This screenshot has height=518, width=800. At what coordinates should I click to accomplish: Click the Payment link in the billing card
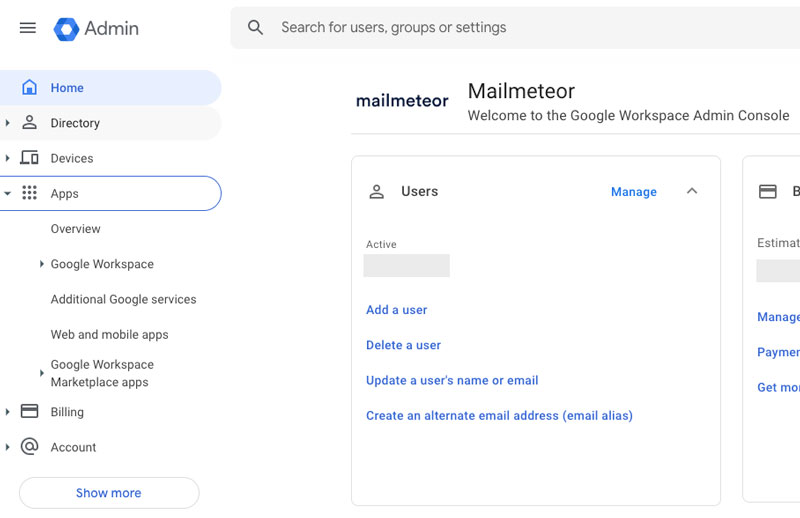click(778, 352)
